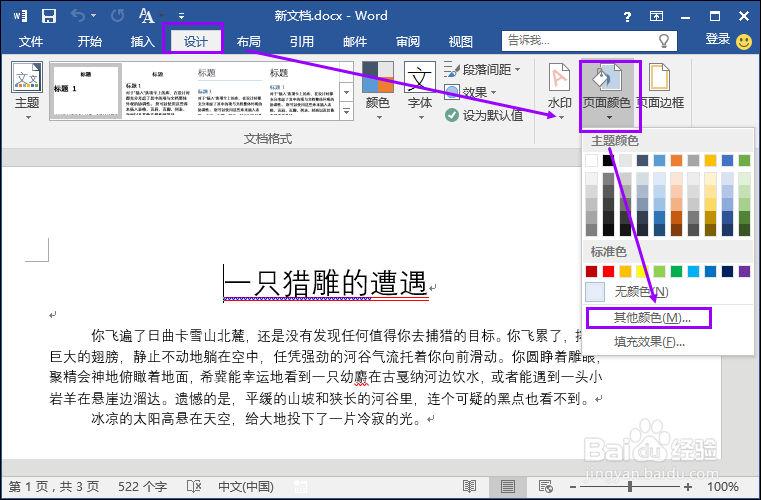The height and width of the screenshot is (500, 761).
Task: Select the first document format style thumbnail
Action: coord(86,91)
